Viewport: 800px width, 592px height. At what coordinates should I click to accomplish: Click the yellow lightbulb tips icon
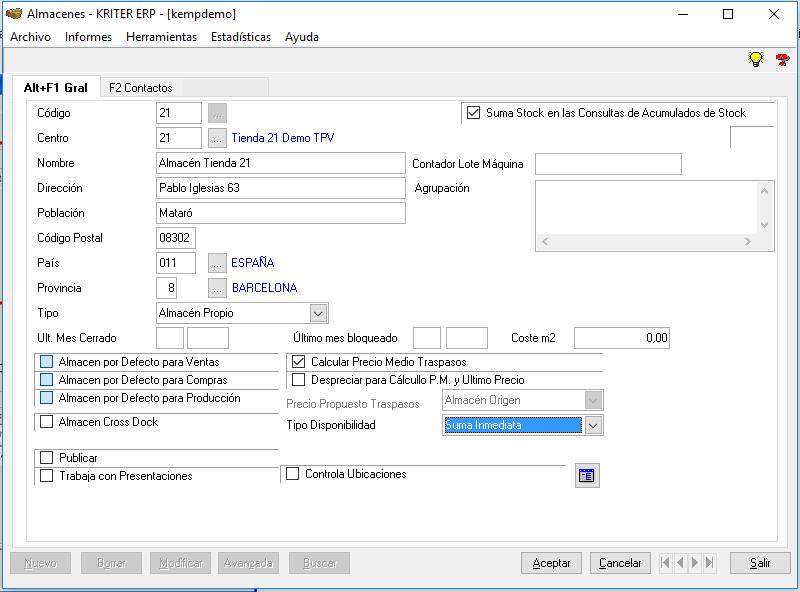[x=756, y=60]
